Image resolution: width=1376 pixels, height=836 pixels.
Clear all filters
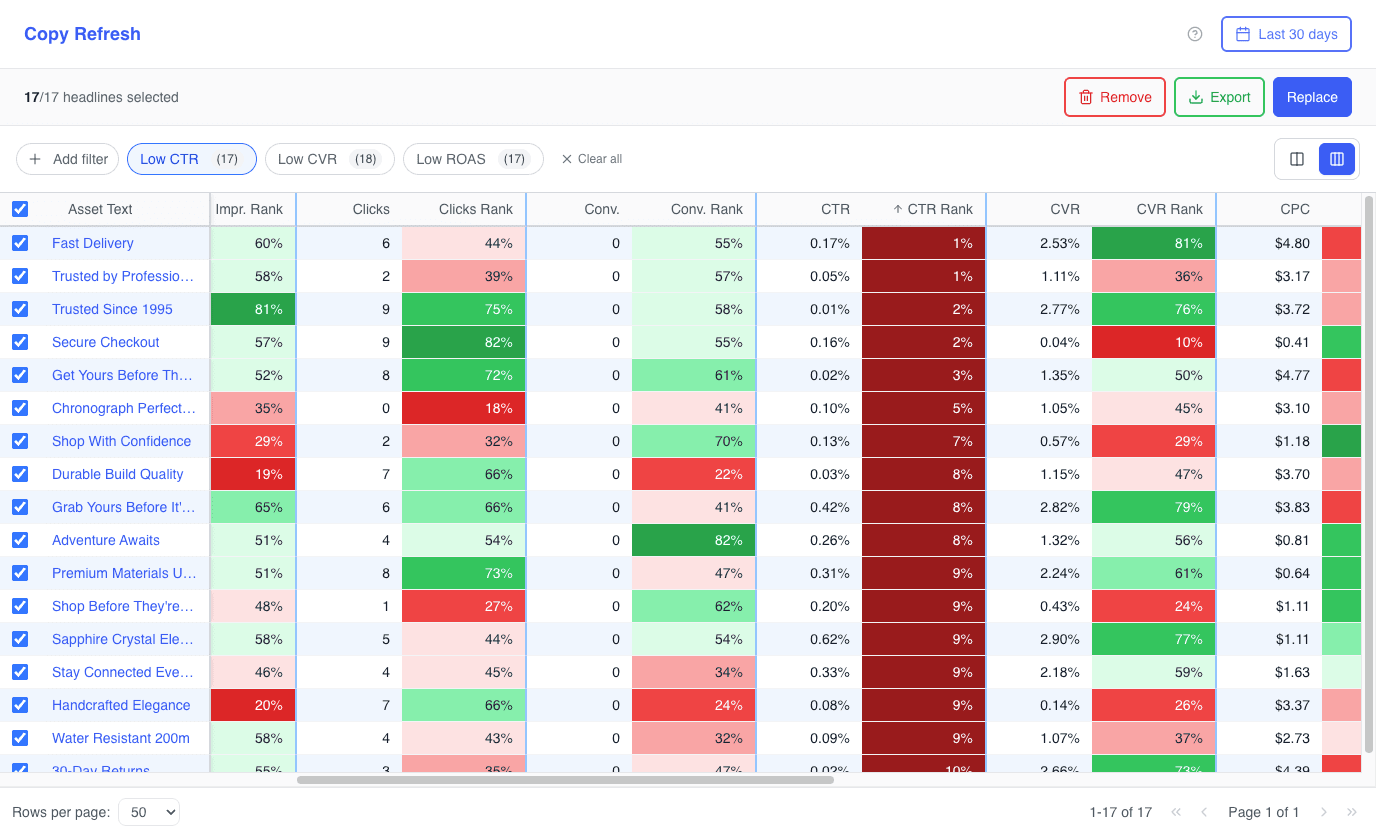coord(591,159)
